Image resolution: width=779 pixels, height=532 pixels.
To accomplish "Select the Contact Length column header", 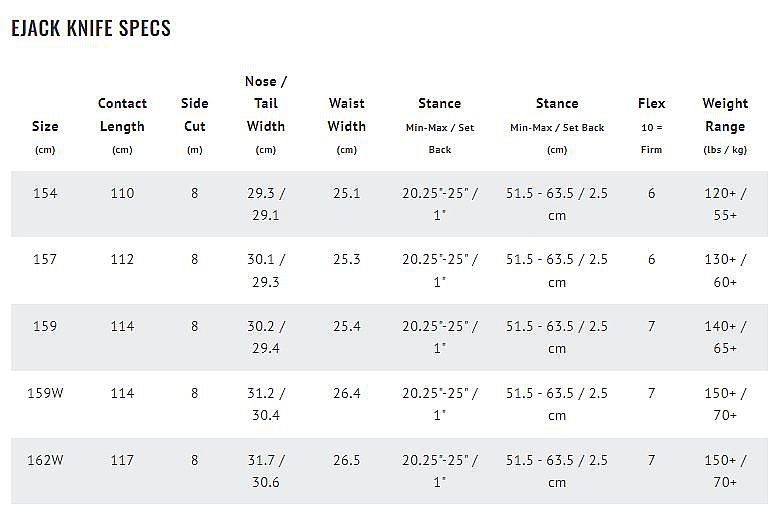I will [x=122, y=115].
